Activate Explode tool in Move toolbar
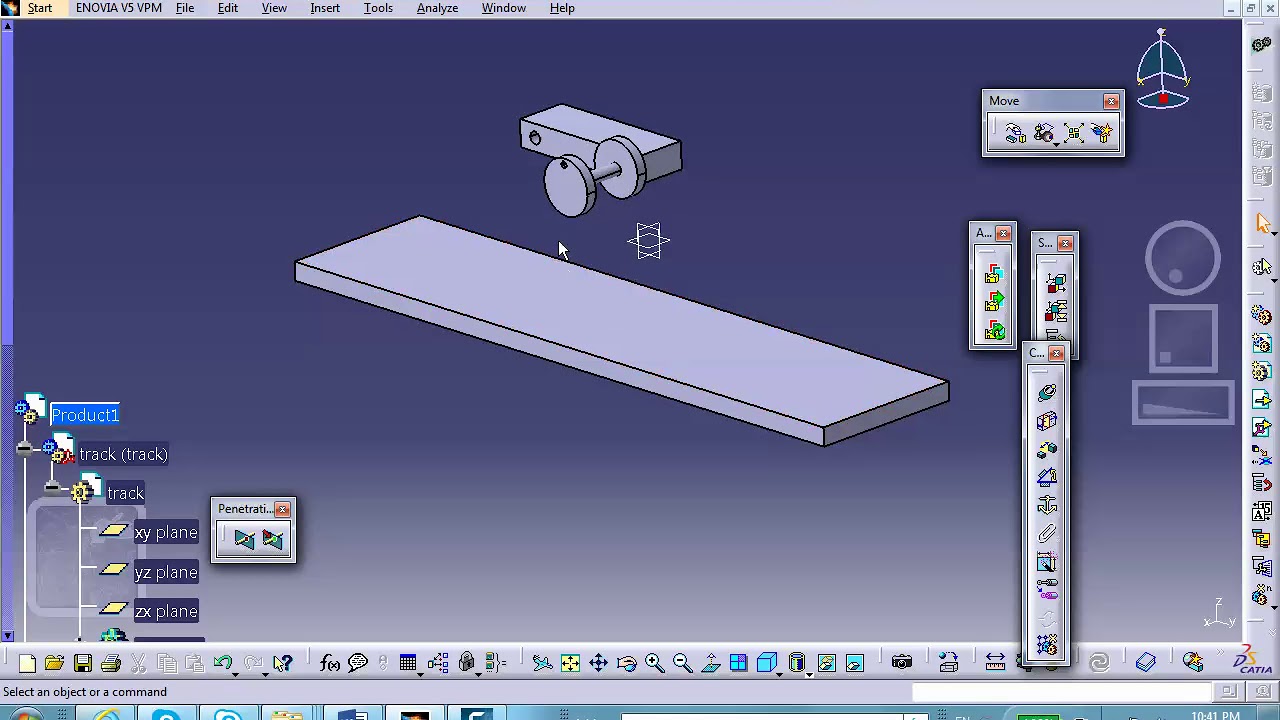1280x720 pixels. pos(1073,133)
